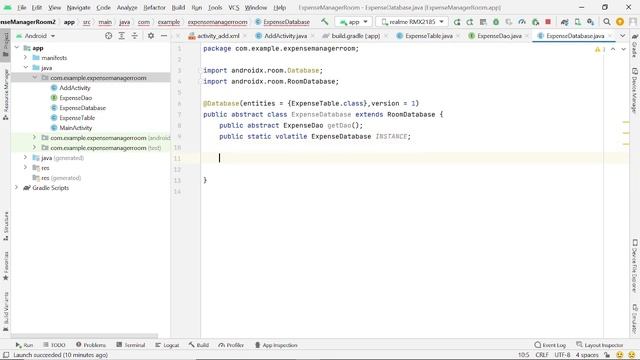Expand Gradle Scripts node
The image size is (640, 360).
click(16, 187)
